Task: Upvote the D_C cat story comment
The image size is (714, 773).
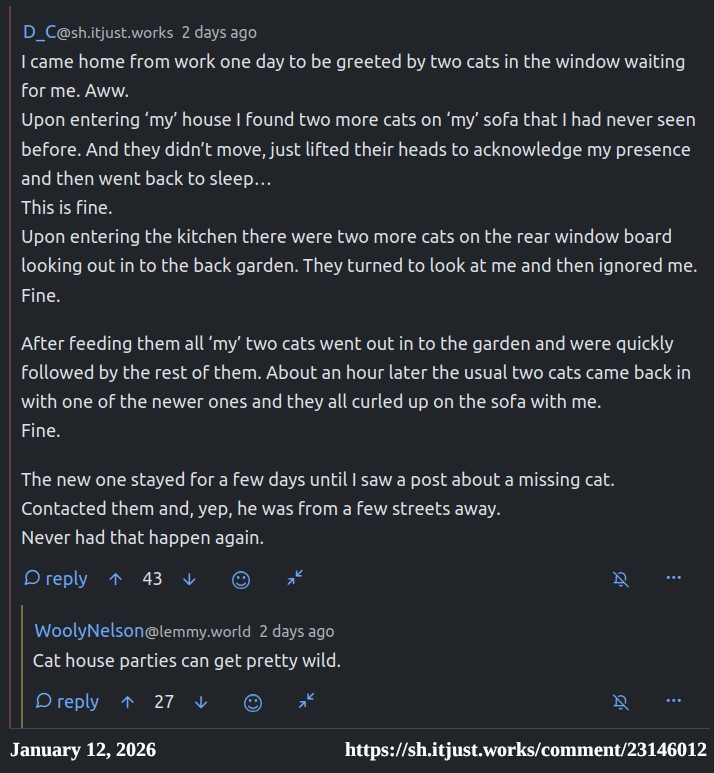Action: click(x=115, y=578)
